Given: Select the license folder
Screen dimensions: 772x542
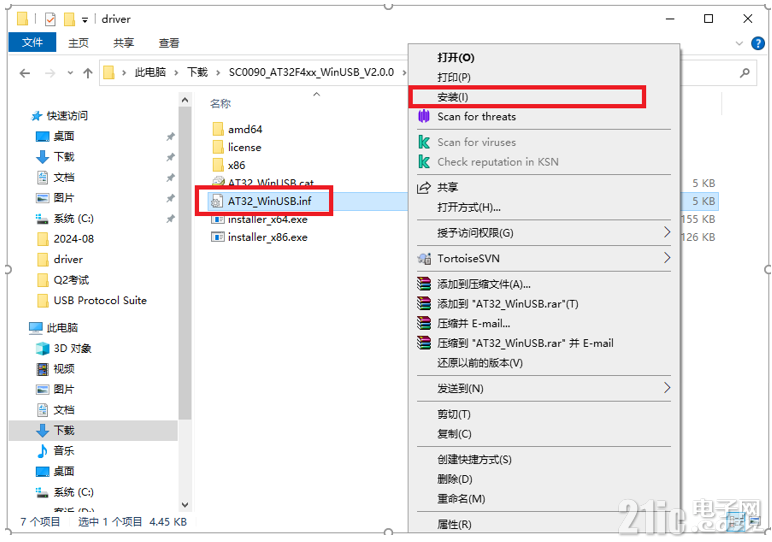Looking at the screenshot, I should point(244,147).
